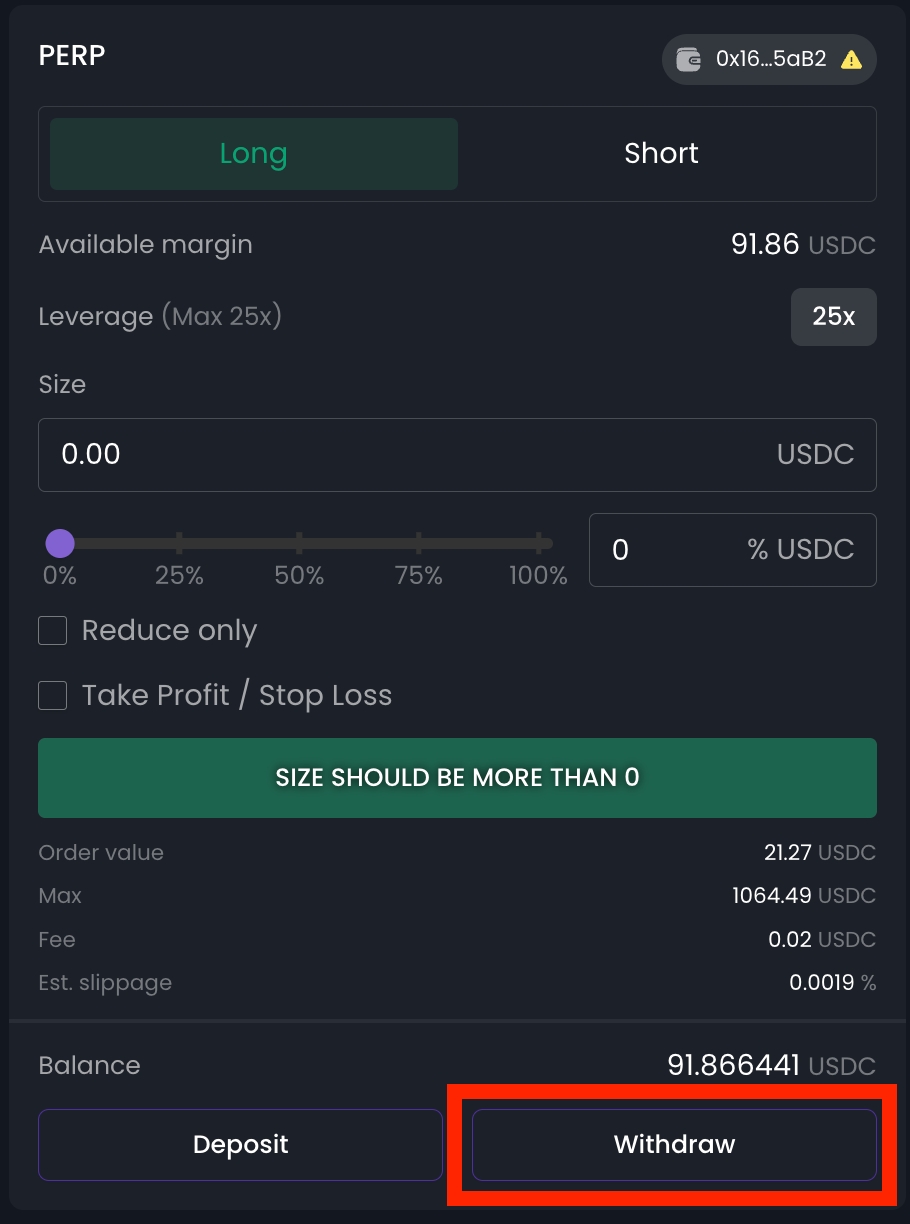Set slider to the 100% tick mark
The image size is (910, 1224).
539,544
